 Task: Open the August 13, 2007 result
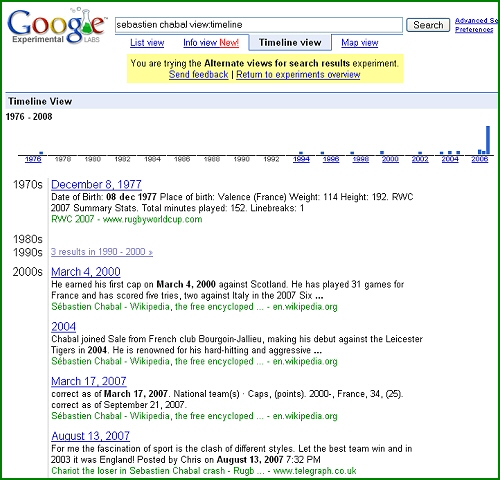[x=90, y=436]
